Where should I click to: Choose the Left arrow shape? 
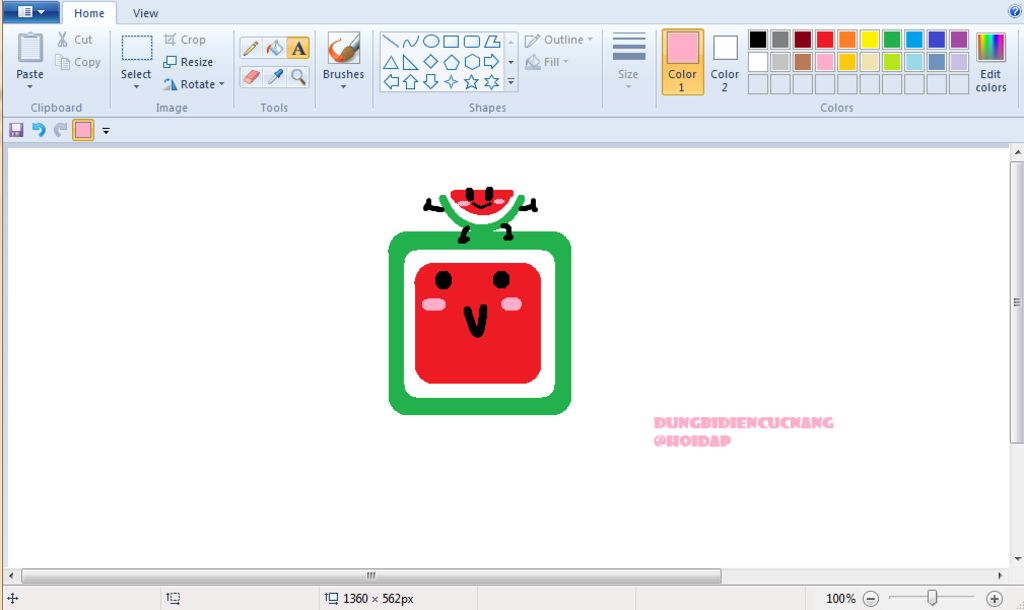(x=391, y=82)
